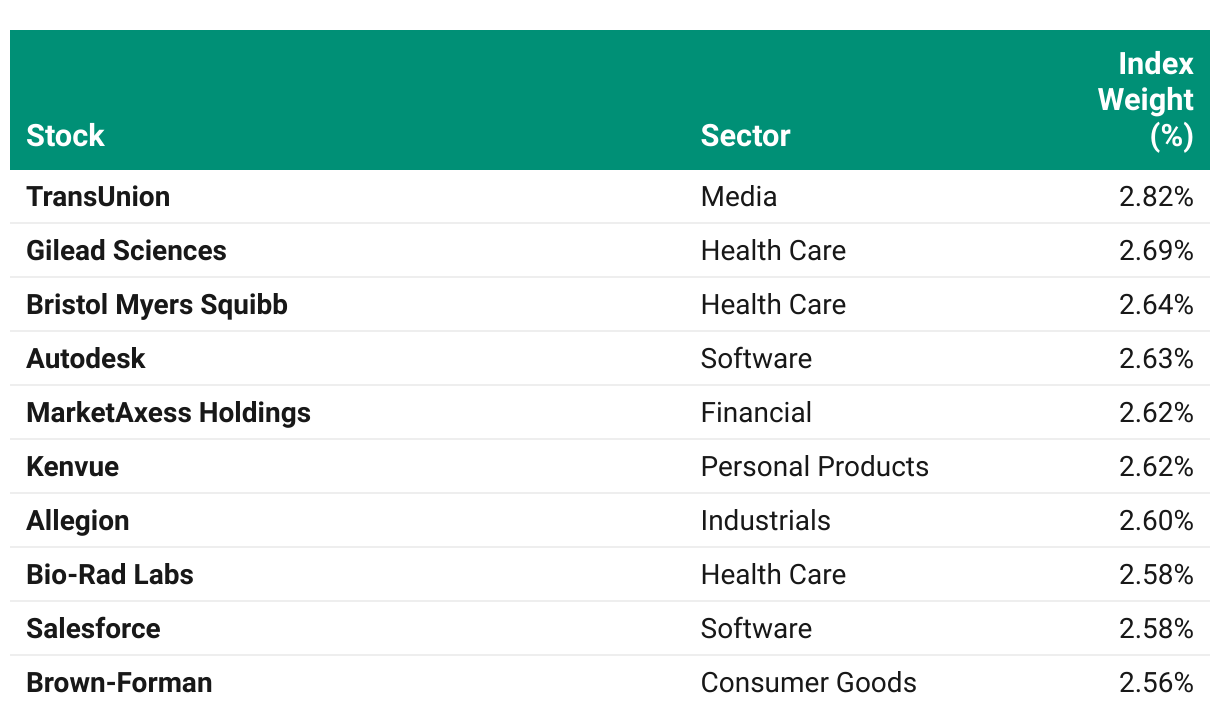1220x718 pixels.
Task: Select the Kenvue stock name
Action: [x=72, y=466]
